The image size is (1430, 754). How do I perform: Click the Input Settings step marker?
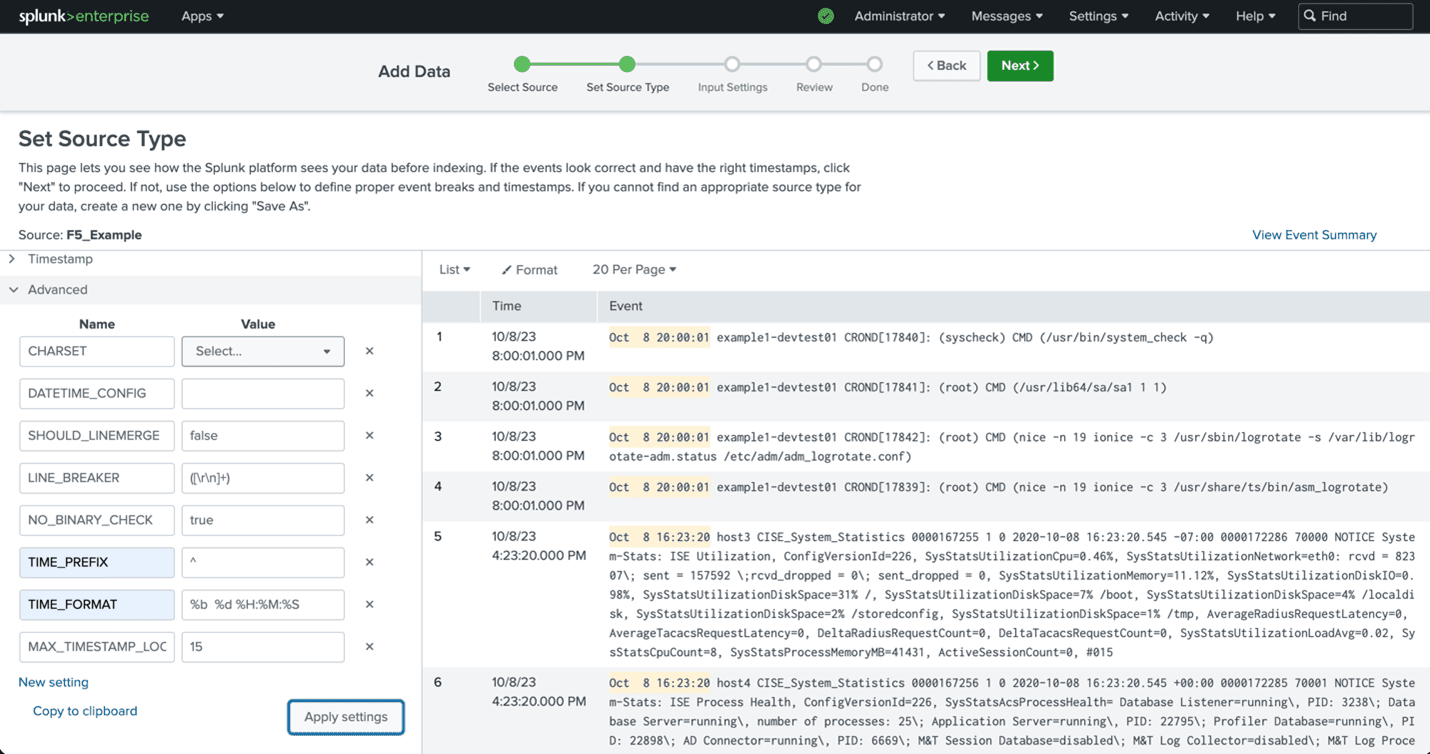pyautogui.click(x=732, y=65)
